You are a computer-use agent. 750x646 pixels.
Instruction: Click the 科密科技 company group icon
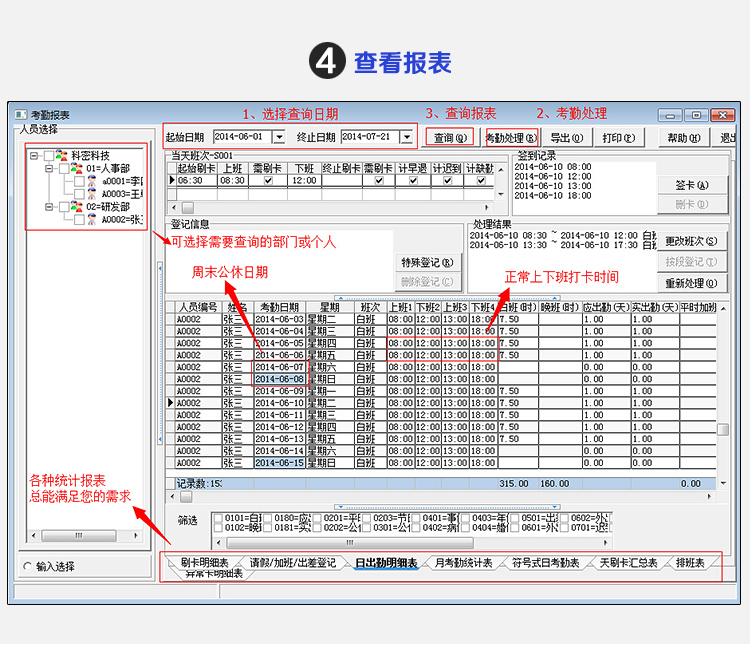(x=62, y=156)
